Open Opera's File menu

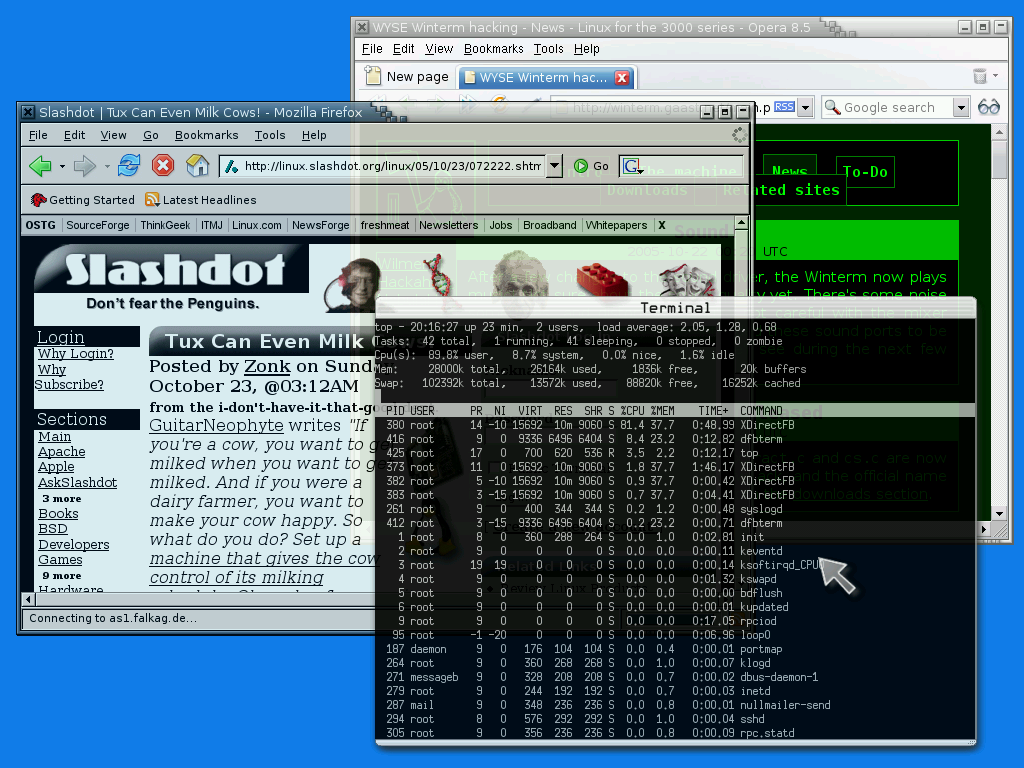click(x=372, y=49)
